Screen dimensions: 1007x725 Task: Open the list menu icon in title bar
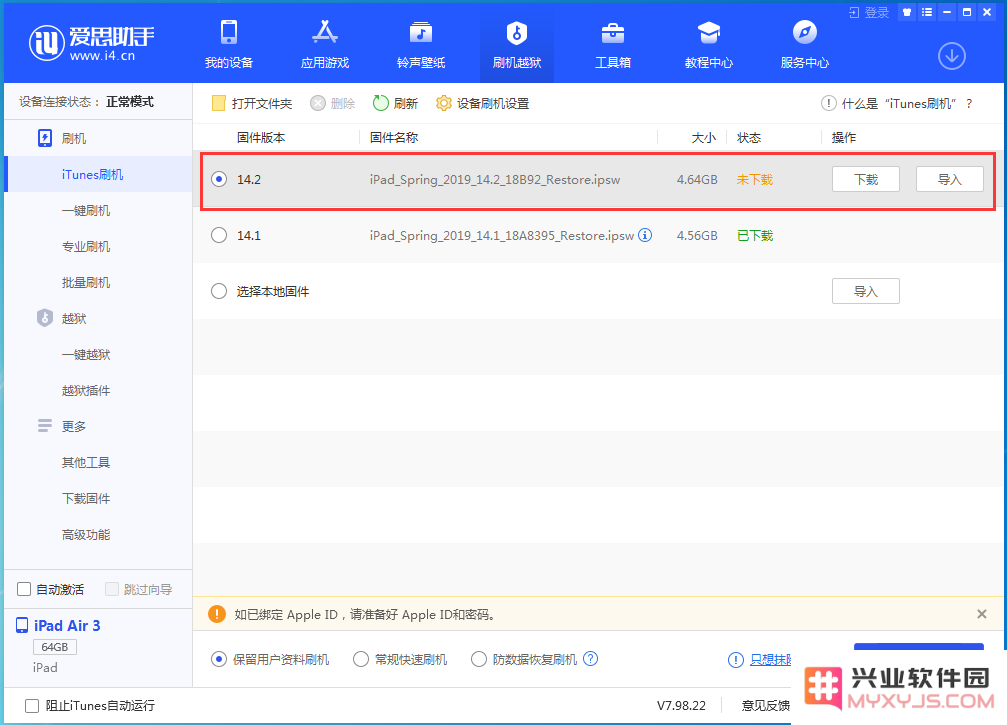click(927, 12)
